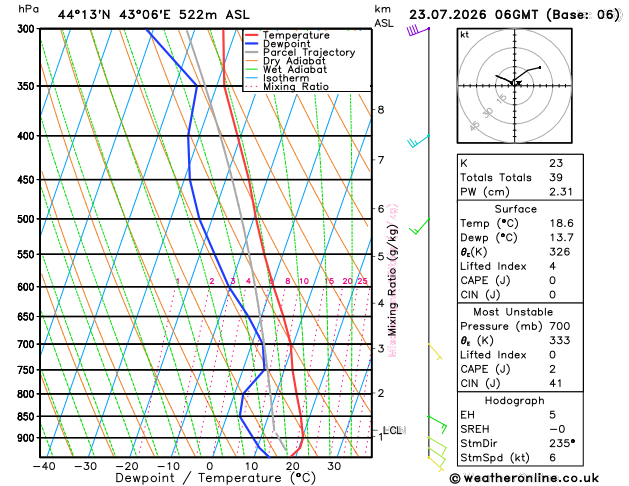Select the Isotherm legend entry
The width and height of the screenshot is (629, 486).
pyautogui.click(x=277, y=78)
